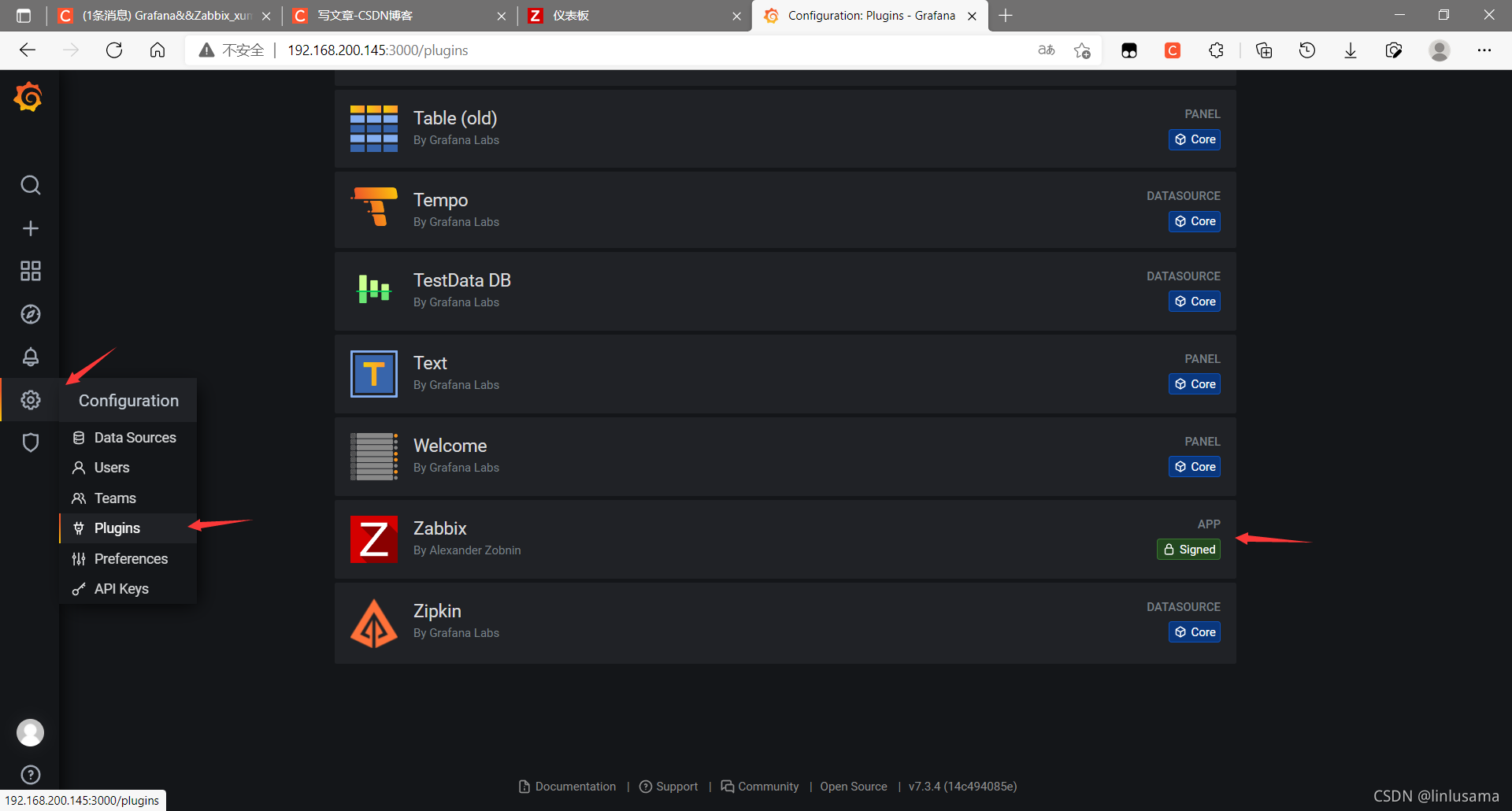
Task: Open API Keys in Configuration menu
Action: (120, 588)
